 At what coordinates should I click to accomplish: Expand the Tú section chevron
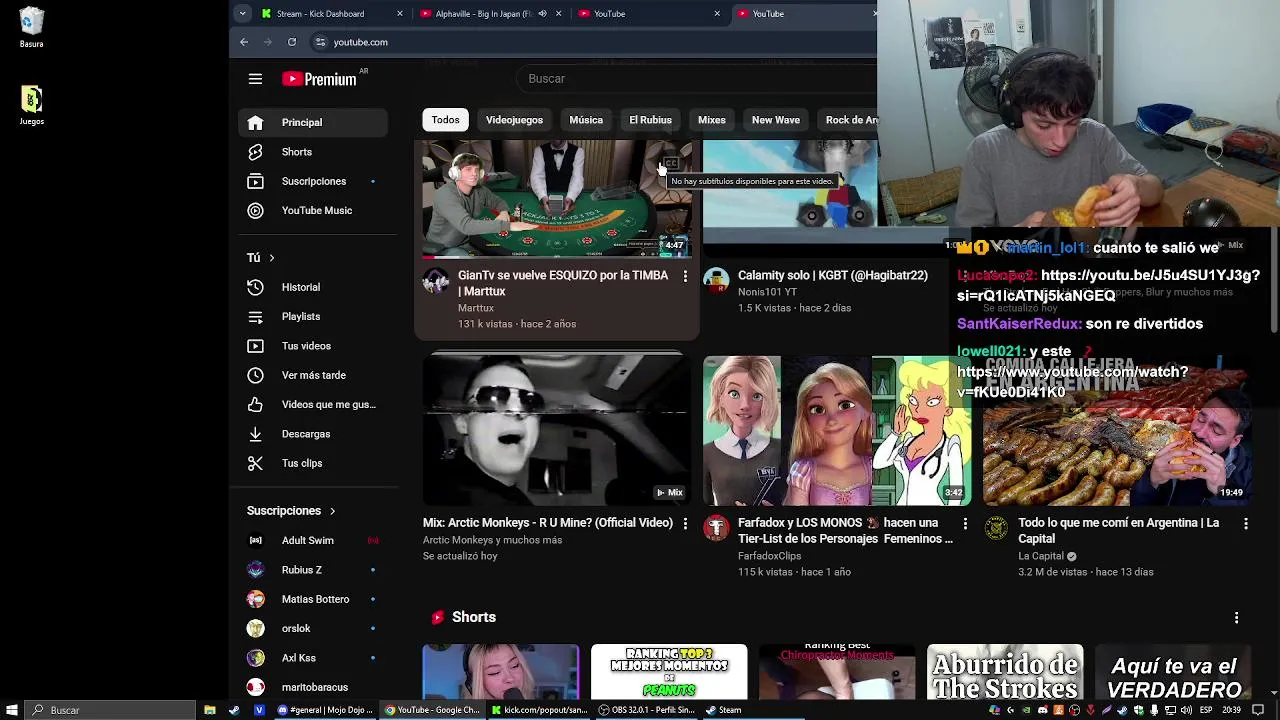271,258
